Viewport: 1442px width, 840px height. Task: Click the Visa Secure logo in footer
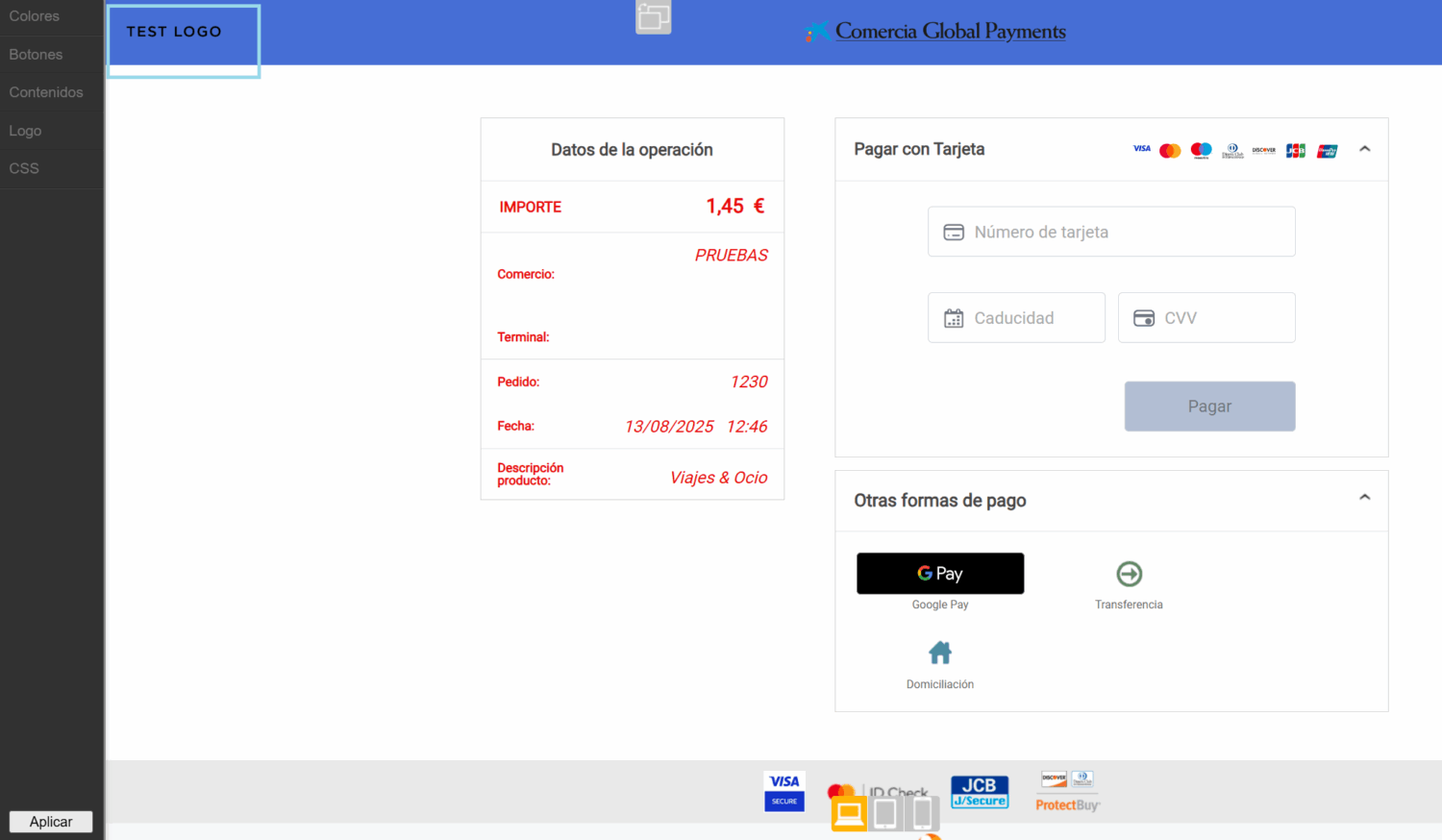784,791
